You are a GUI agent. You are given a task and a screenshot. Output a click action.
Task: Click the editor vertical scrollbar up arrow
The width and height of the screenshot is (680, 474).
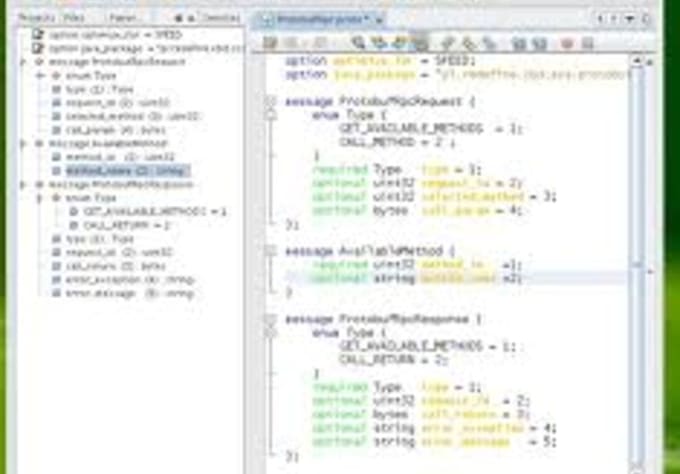click(636, 62)
